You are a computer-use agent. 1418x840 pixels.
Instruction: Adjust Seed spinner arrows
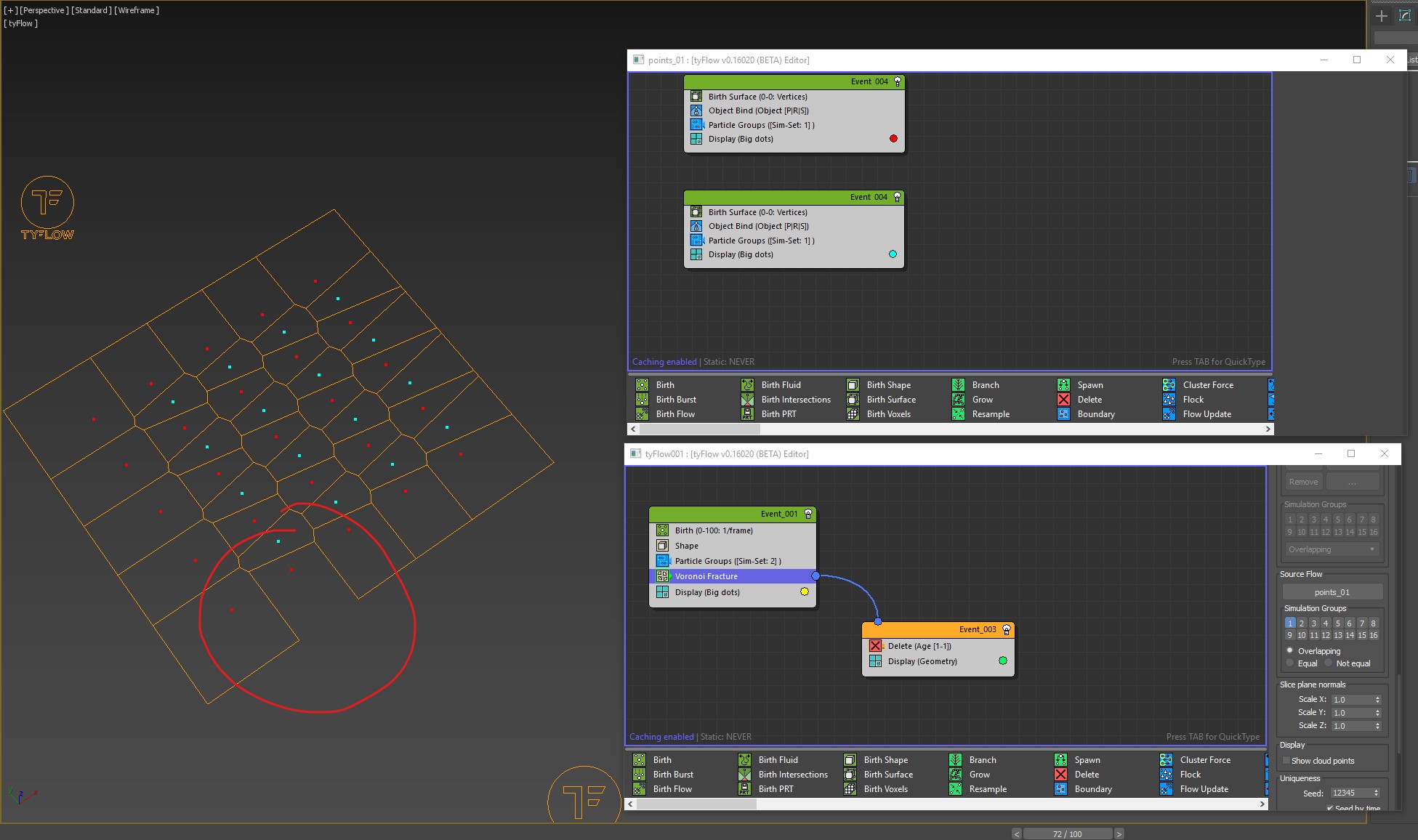(x=1376, y=793)
